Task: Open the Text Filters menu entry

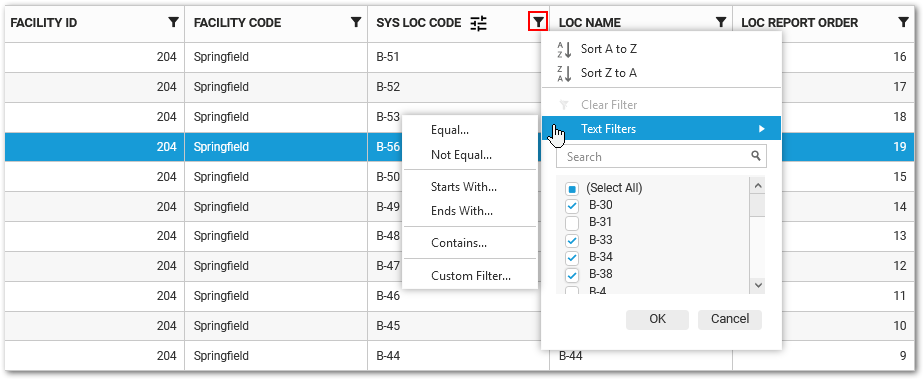Action: [661, 128]
